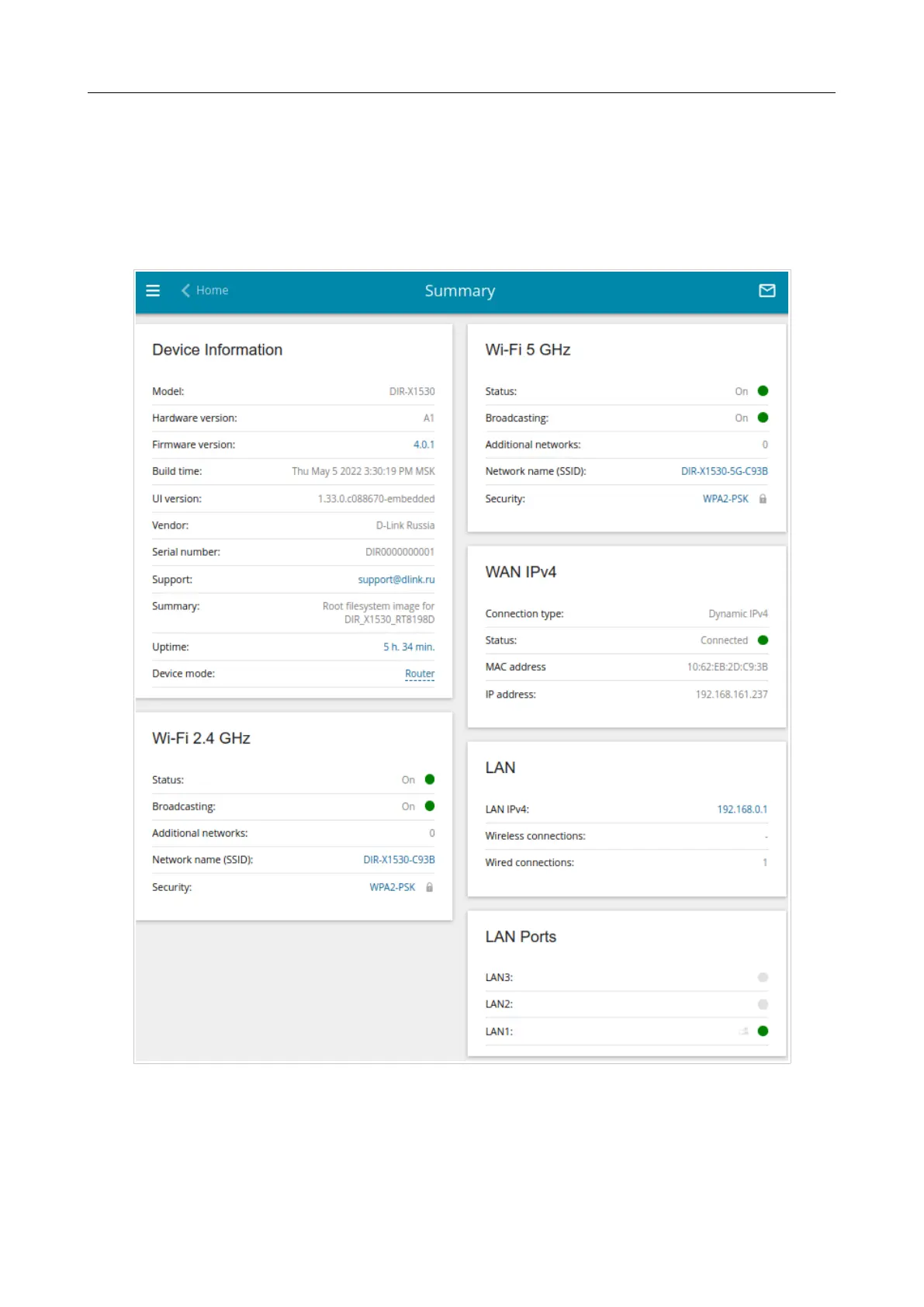Image resolution: width=924 pixels, height=1307 pixels.
Task: Click the LAN1 port green indicator
Action: (x=763, y=1031)
